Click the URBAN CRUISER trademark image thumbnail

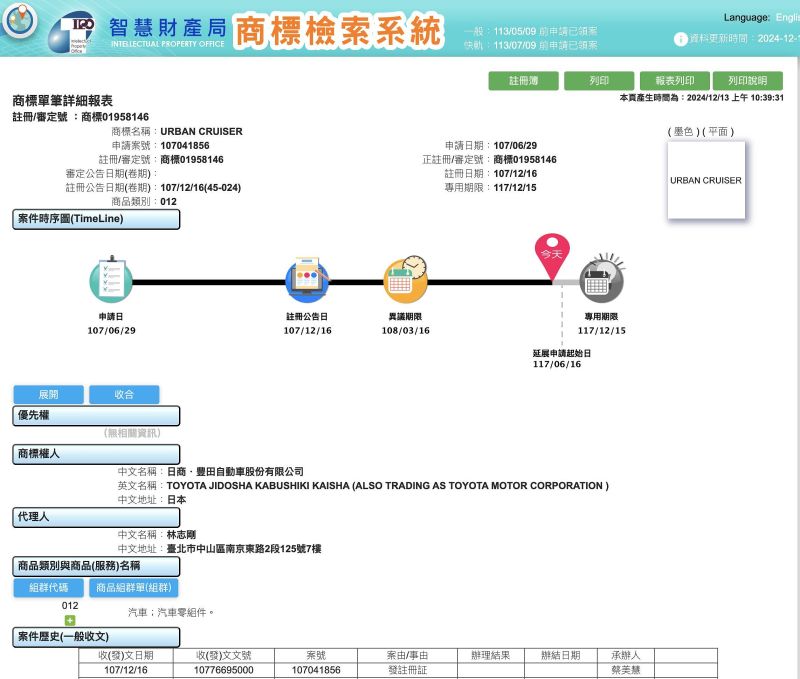(706, 180)
